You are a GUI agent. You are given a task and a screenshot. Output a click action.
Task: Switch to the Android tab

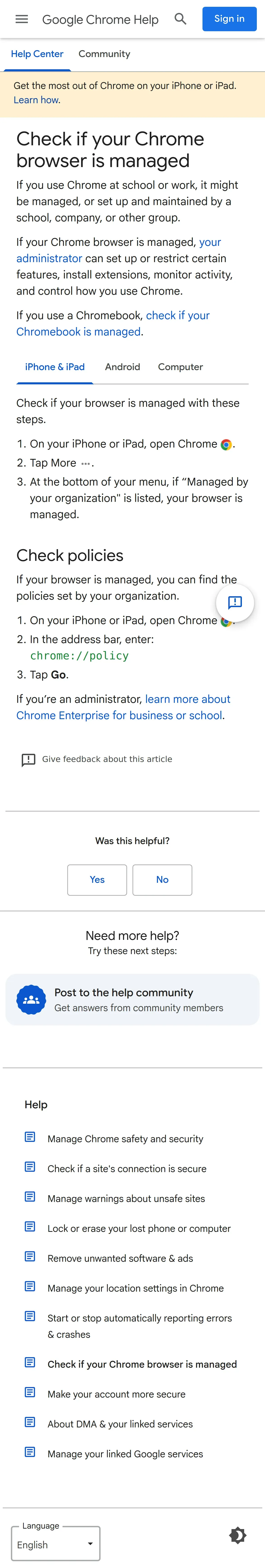(x=123, y=367)
